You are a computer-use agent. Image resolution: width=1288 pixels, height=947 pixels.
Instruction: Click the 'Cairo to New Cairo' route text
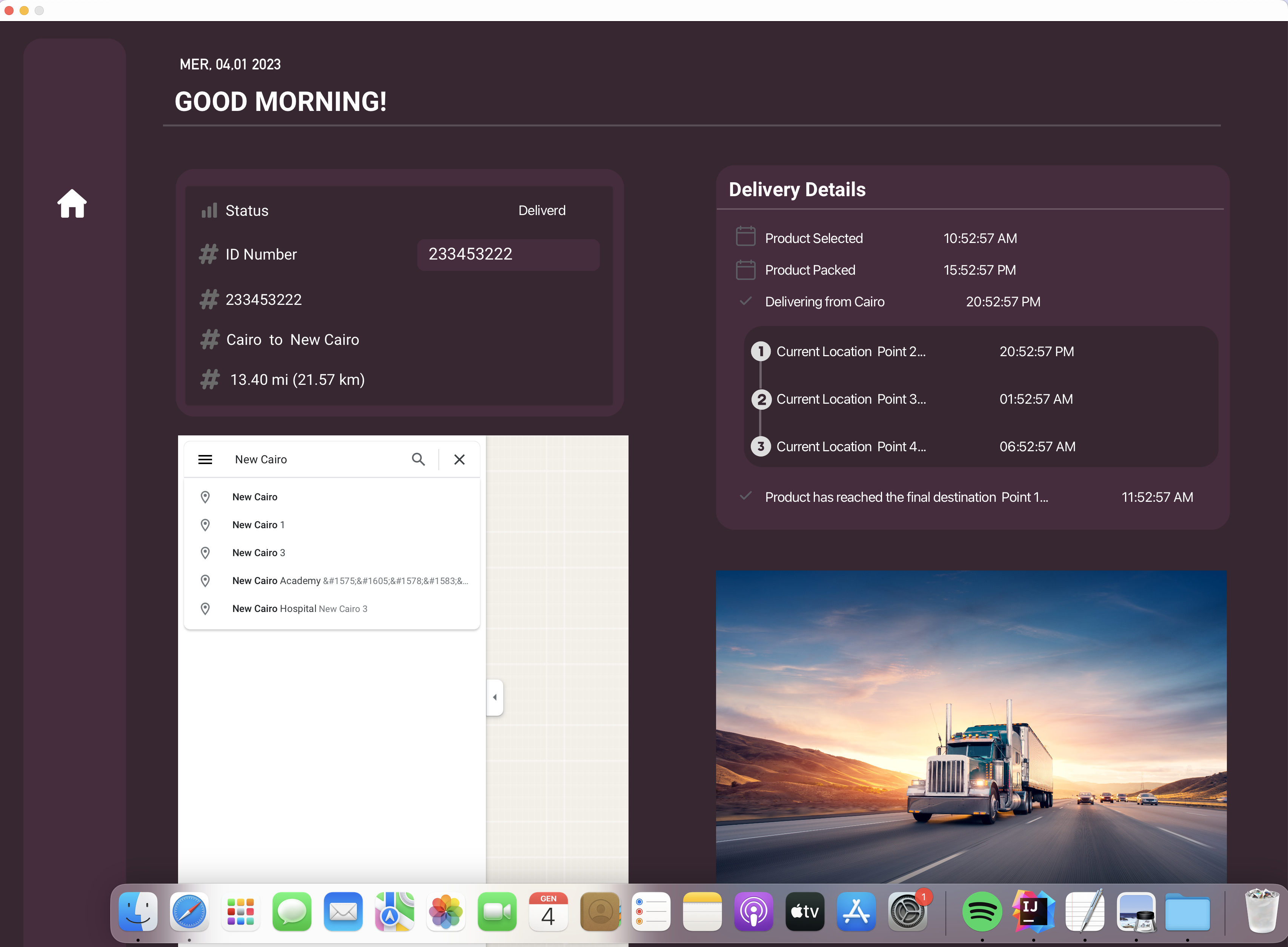tap(292, 340)
